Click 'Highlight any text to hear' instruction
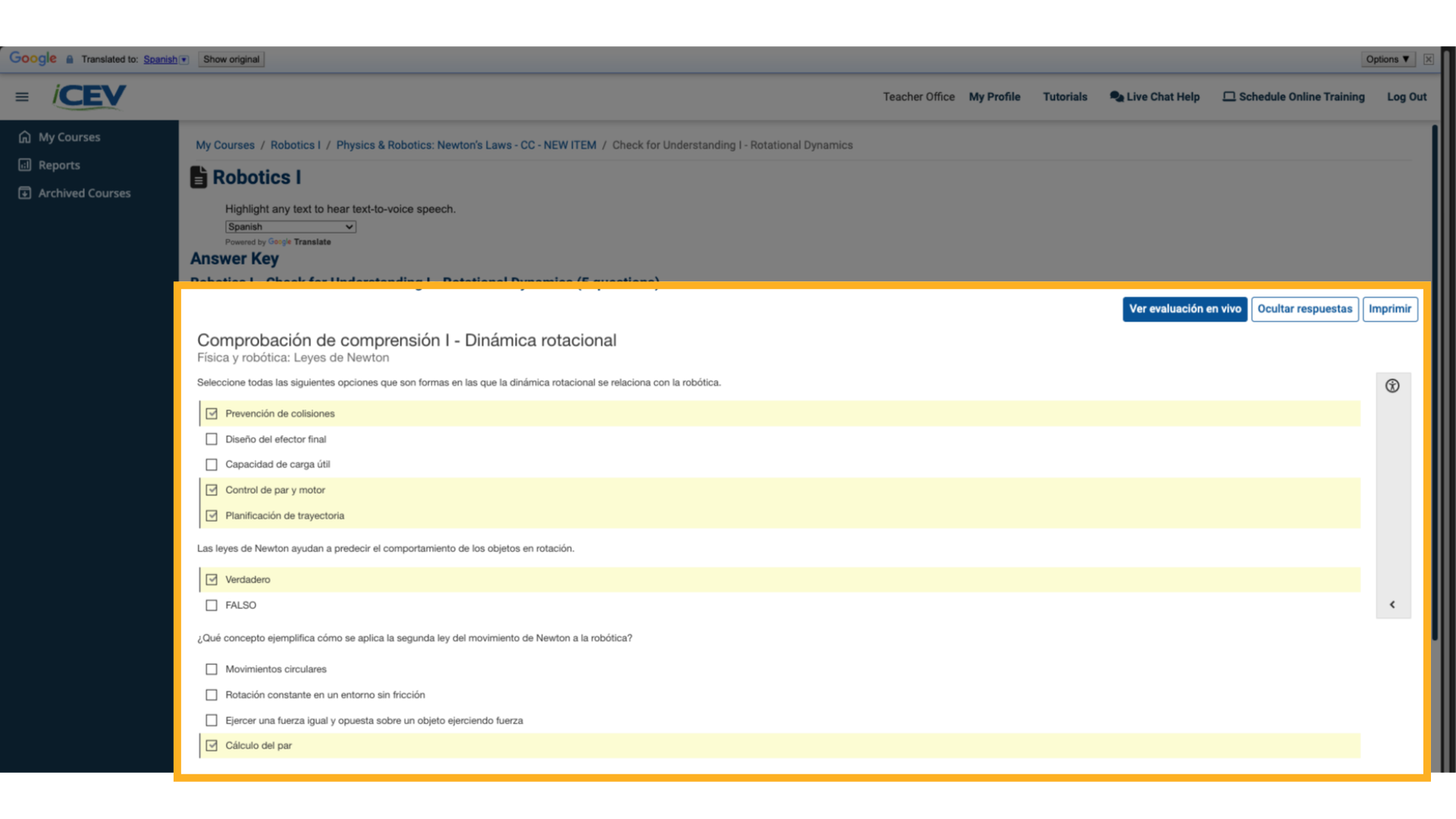Screen dimensions: 1456x819 (x=340, y=209)
